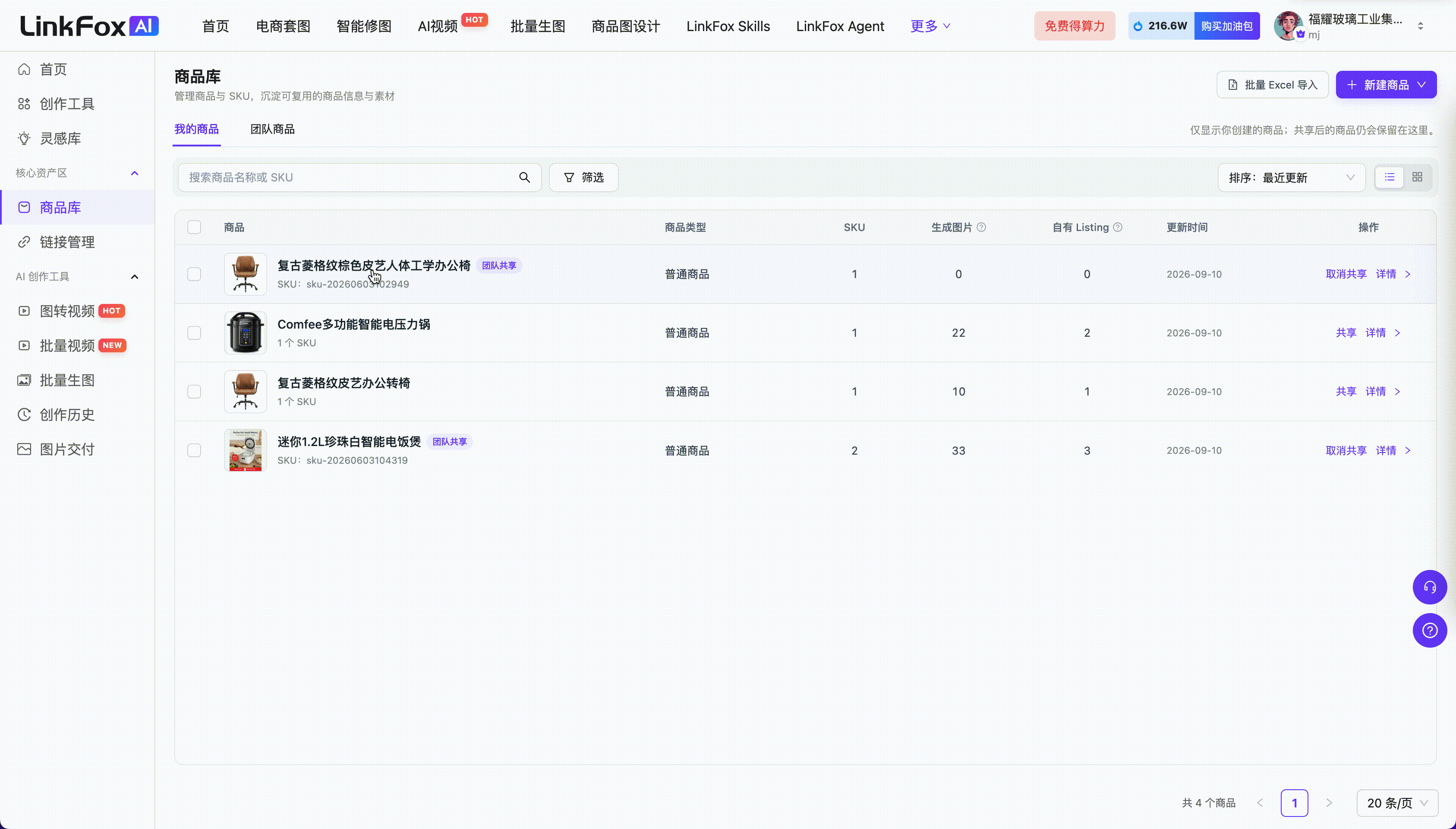Switch to the 团队商品 tab

pyautogui.click(x=273, y=129)
